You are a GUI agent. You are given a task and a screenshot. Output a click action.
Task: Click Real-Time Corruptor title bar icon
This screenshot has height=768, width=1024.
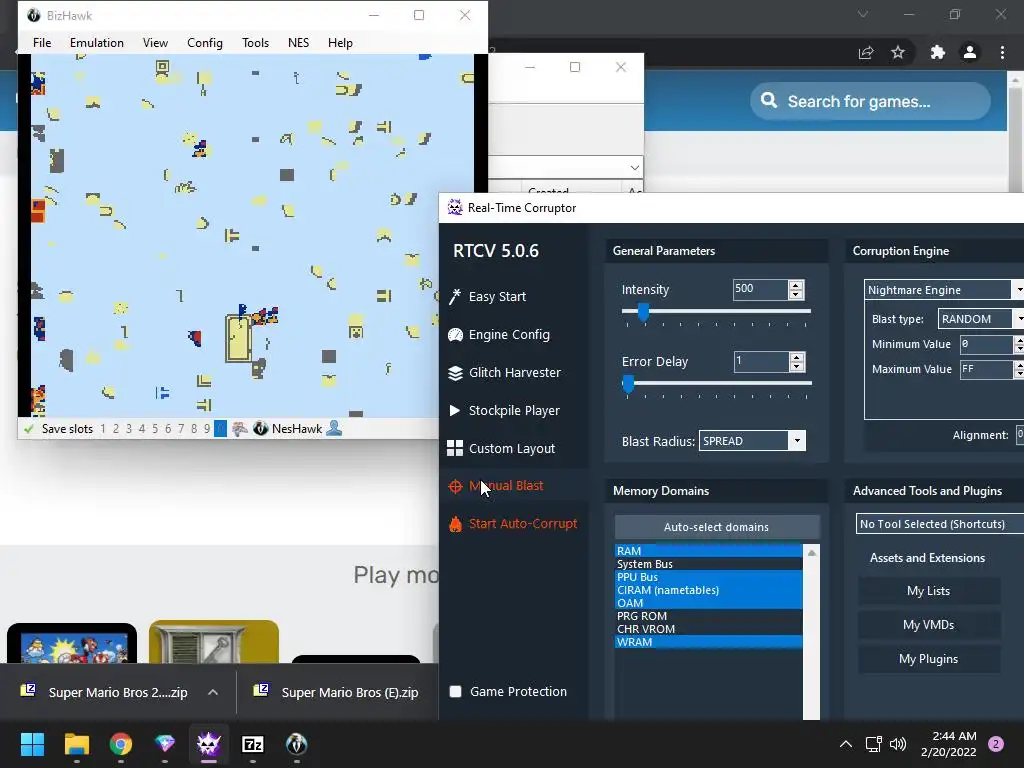(x=455, y=208)
